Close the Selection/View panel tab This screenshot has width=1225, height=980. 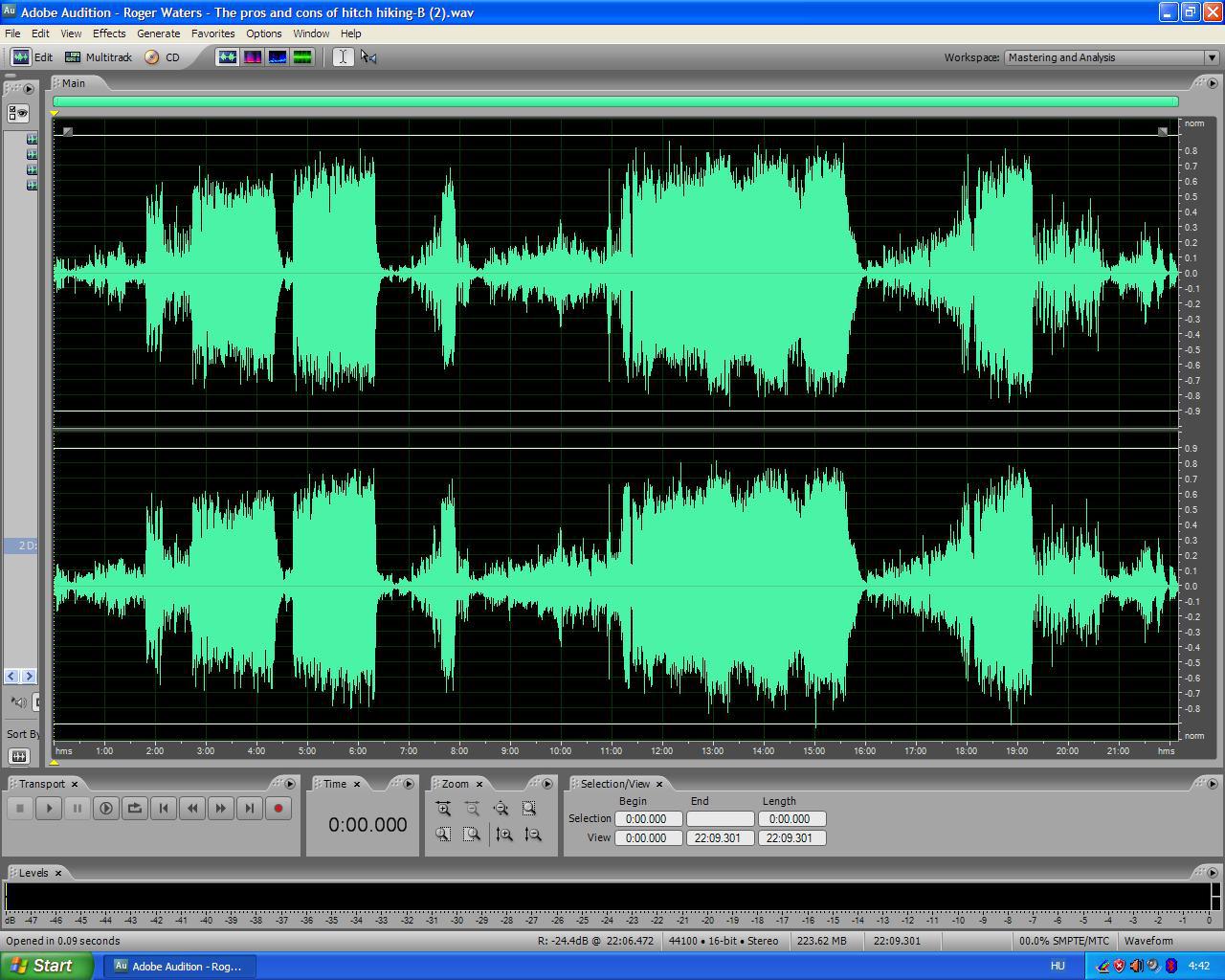click(x=659, y=784)
